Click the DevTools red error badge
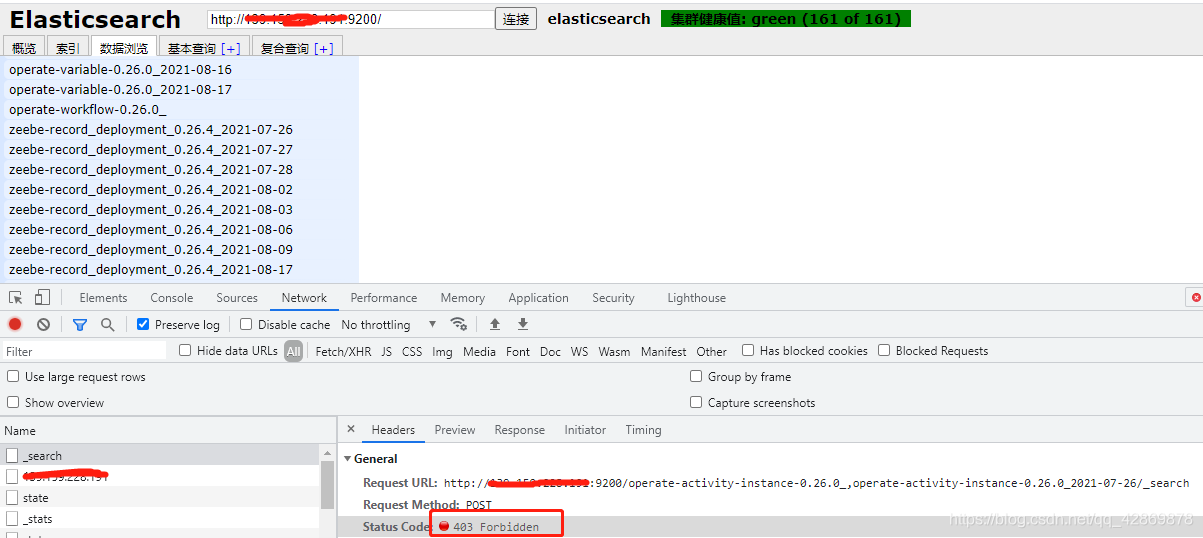The height and width of the screenshot is (538, 1203). pos(1195,298)
